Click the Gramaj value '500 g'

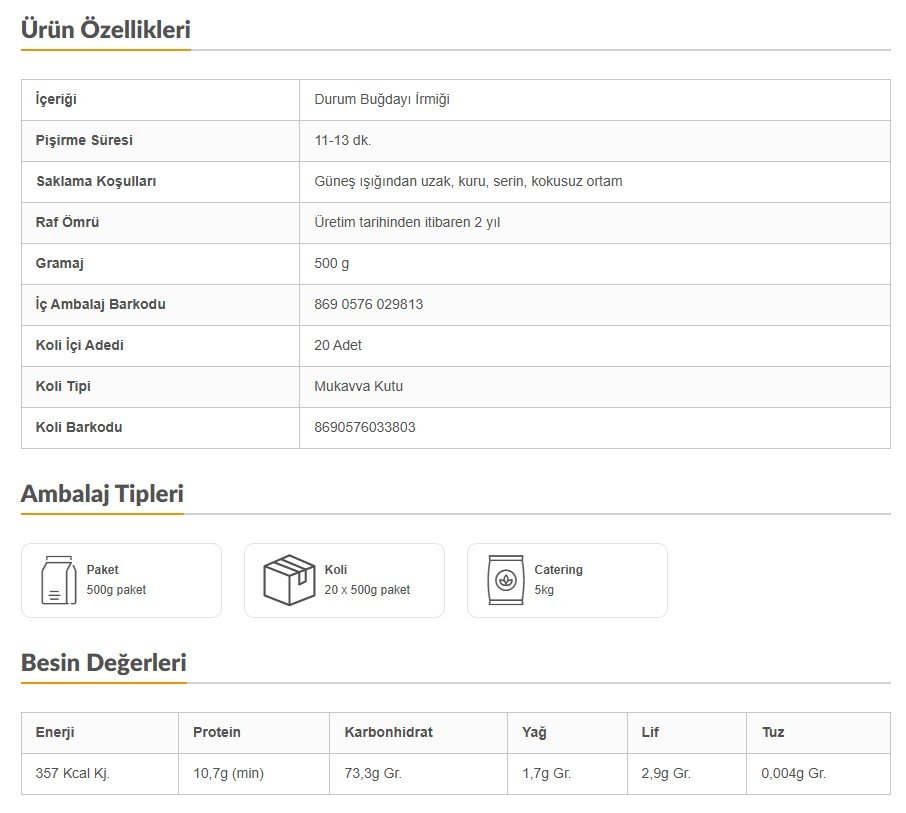[x=331, y=263]
